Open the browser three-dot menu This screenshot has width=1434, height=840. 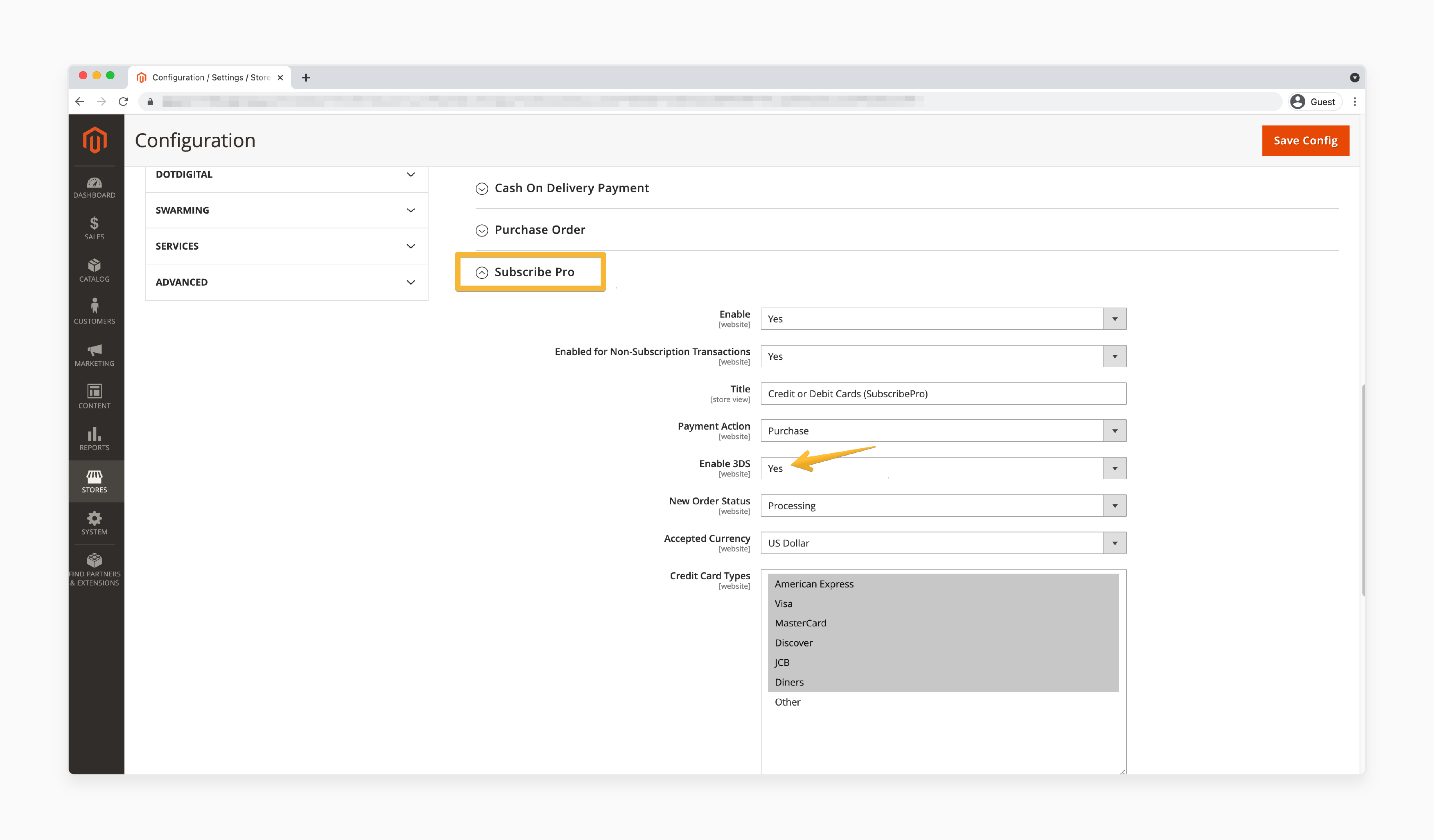(x=1355, y=101)
